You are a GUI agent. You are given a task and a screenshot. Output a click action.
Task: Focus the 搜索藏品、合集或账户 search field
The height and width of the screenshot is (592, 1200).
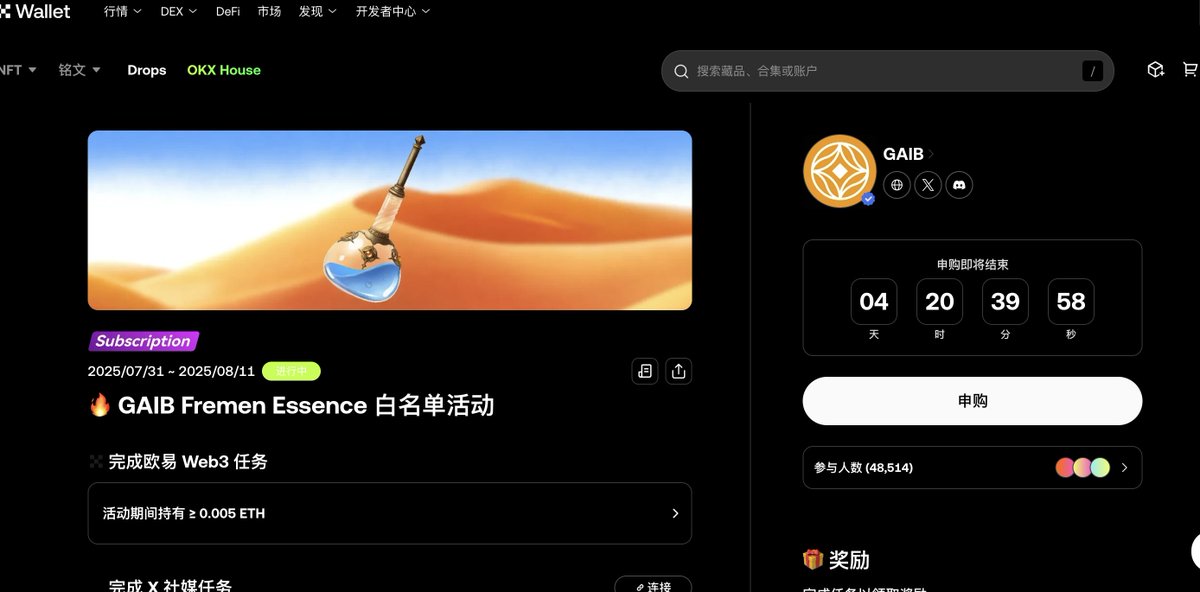click(x=887, y=71)
